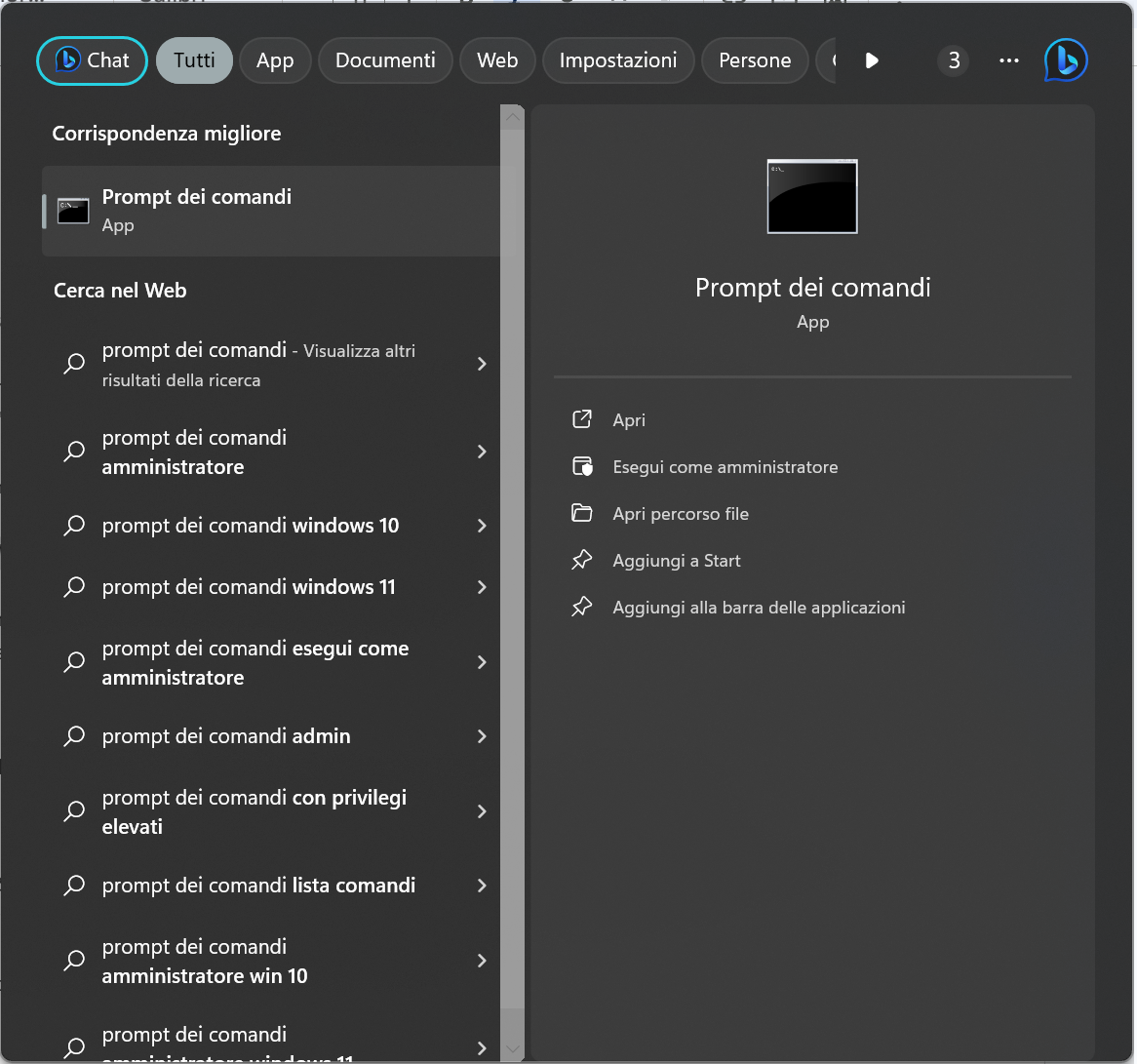The image size is (1137, 1064).
Task: Click the 3 rewards badge
Action: pos(953,59)
